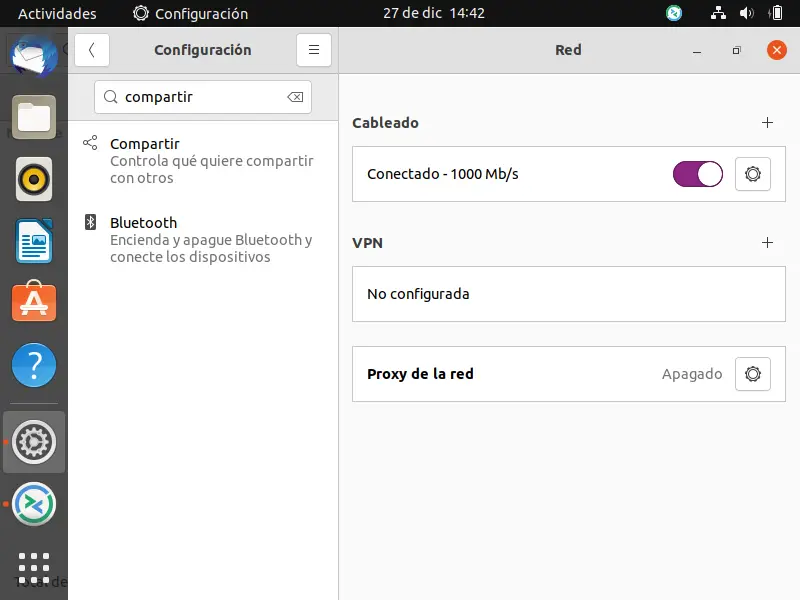Launch Remmina from the dock

[33, 505]
